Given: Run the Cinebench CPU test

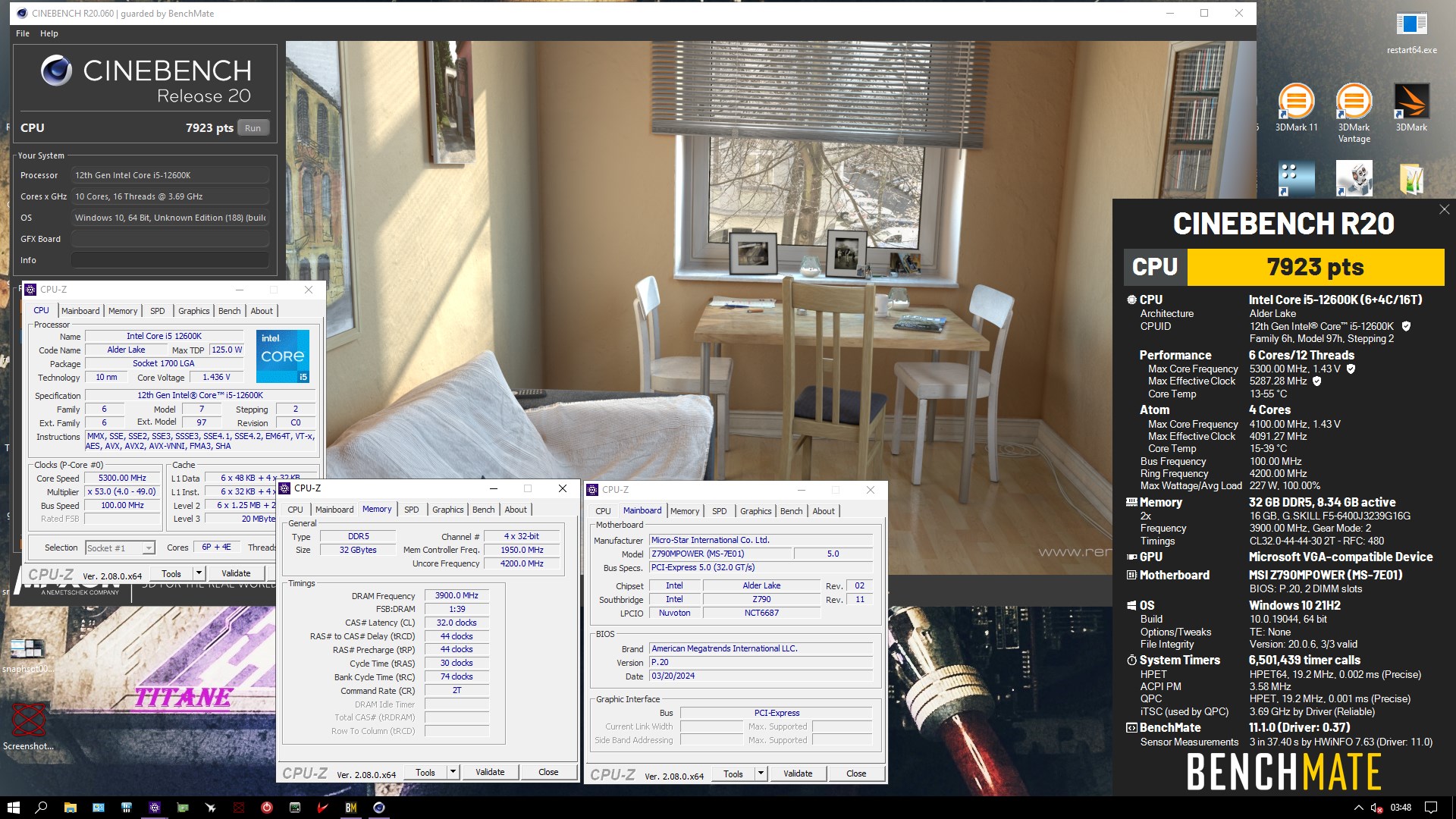Looking at the screenshot, I should pyautogui.click(x=253, y=128).
